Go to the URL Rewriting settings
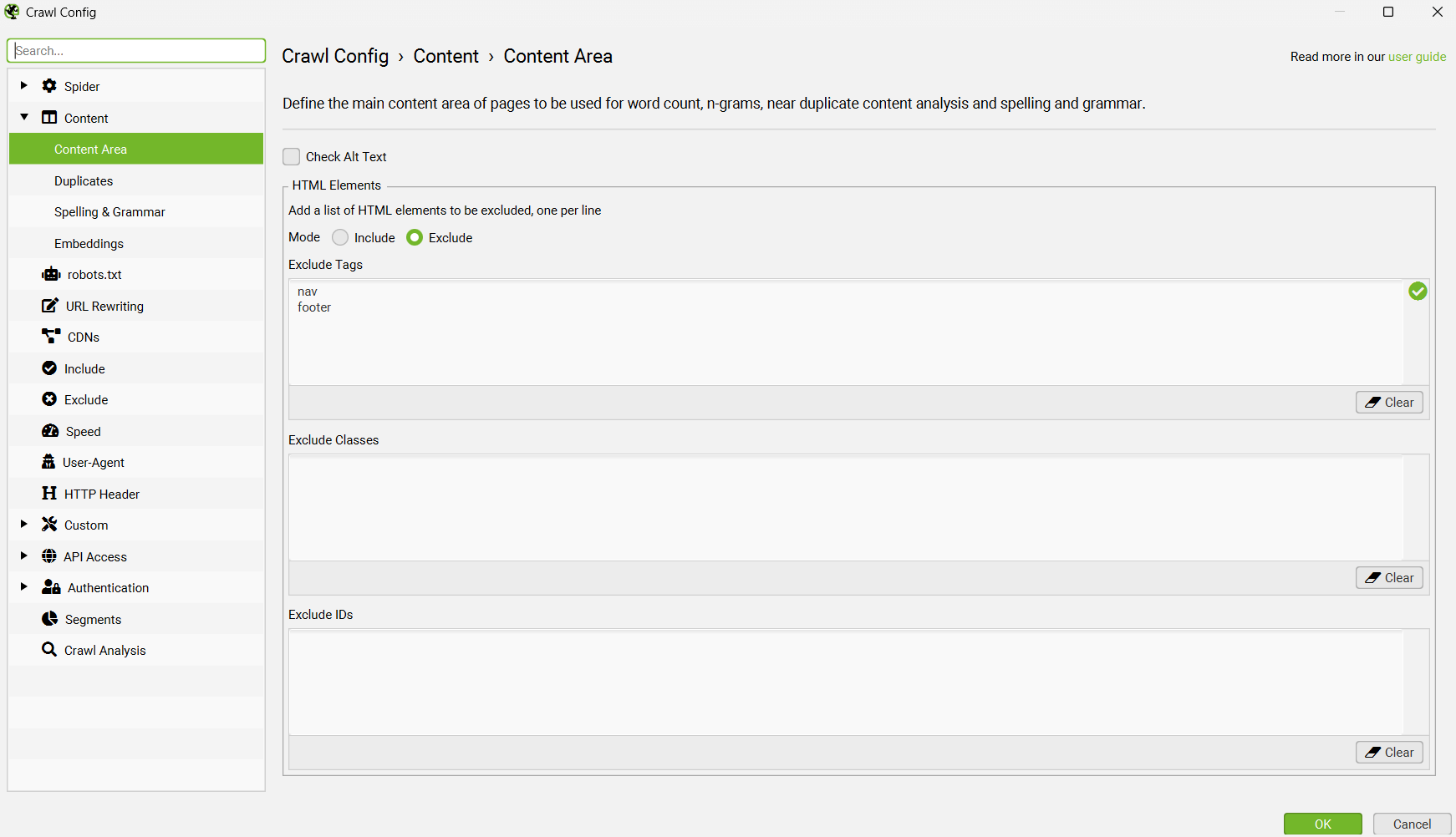Viewport: 1456px width, 837px height. pos(136,306)
